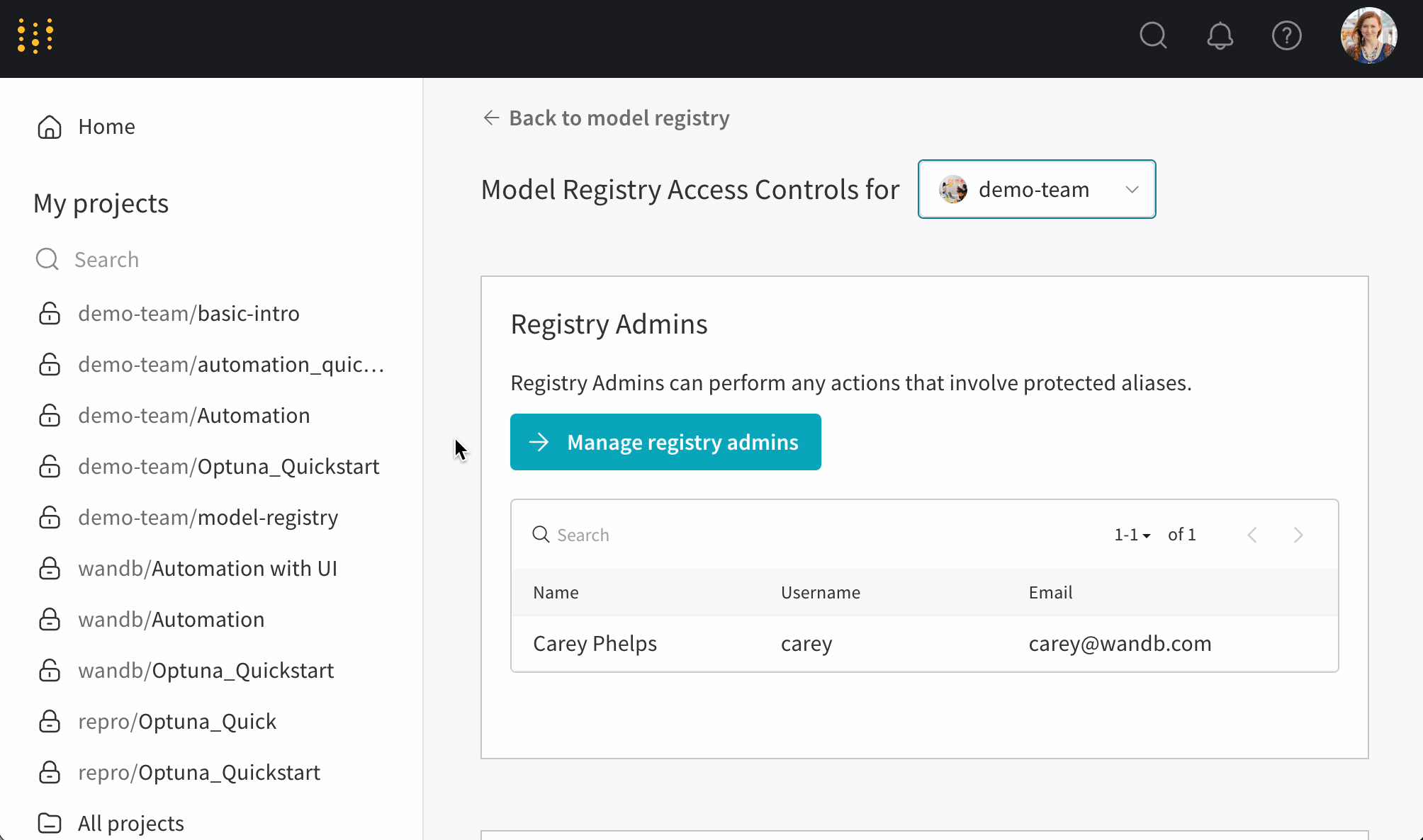This screenshot has width=1423, height=840.
Task: Select My projects in the sidebar
Action: (x=101, y=203)
